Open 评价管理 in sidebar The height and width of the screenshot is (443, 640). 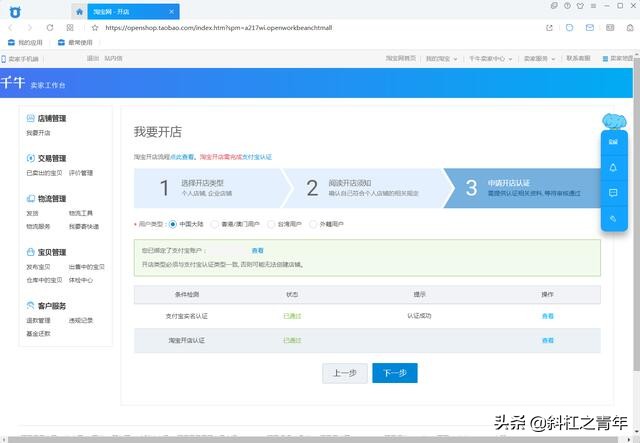(x=81, y=173)
